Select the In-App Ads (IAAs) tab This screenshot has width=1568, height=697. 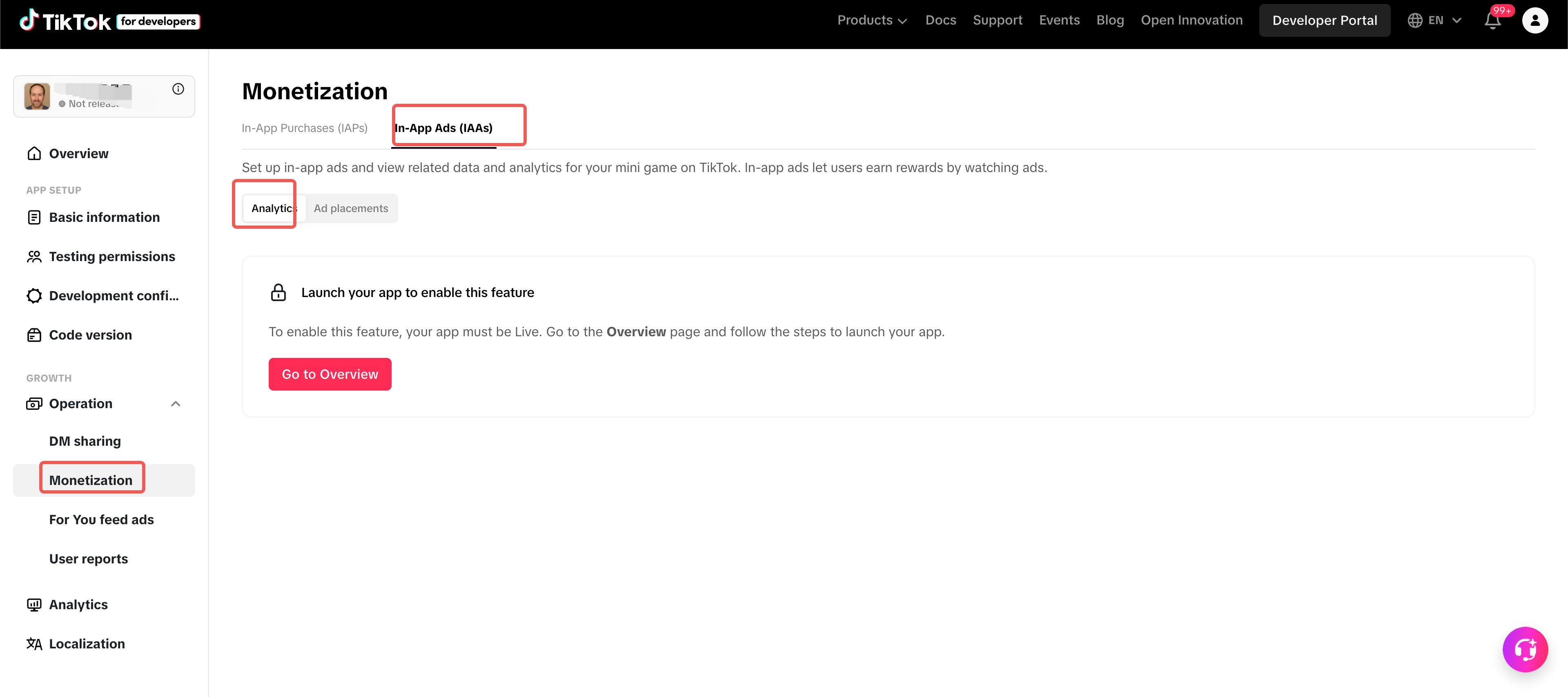(x=444, y=128)
